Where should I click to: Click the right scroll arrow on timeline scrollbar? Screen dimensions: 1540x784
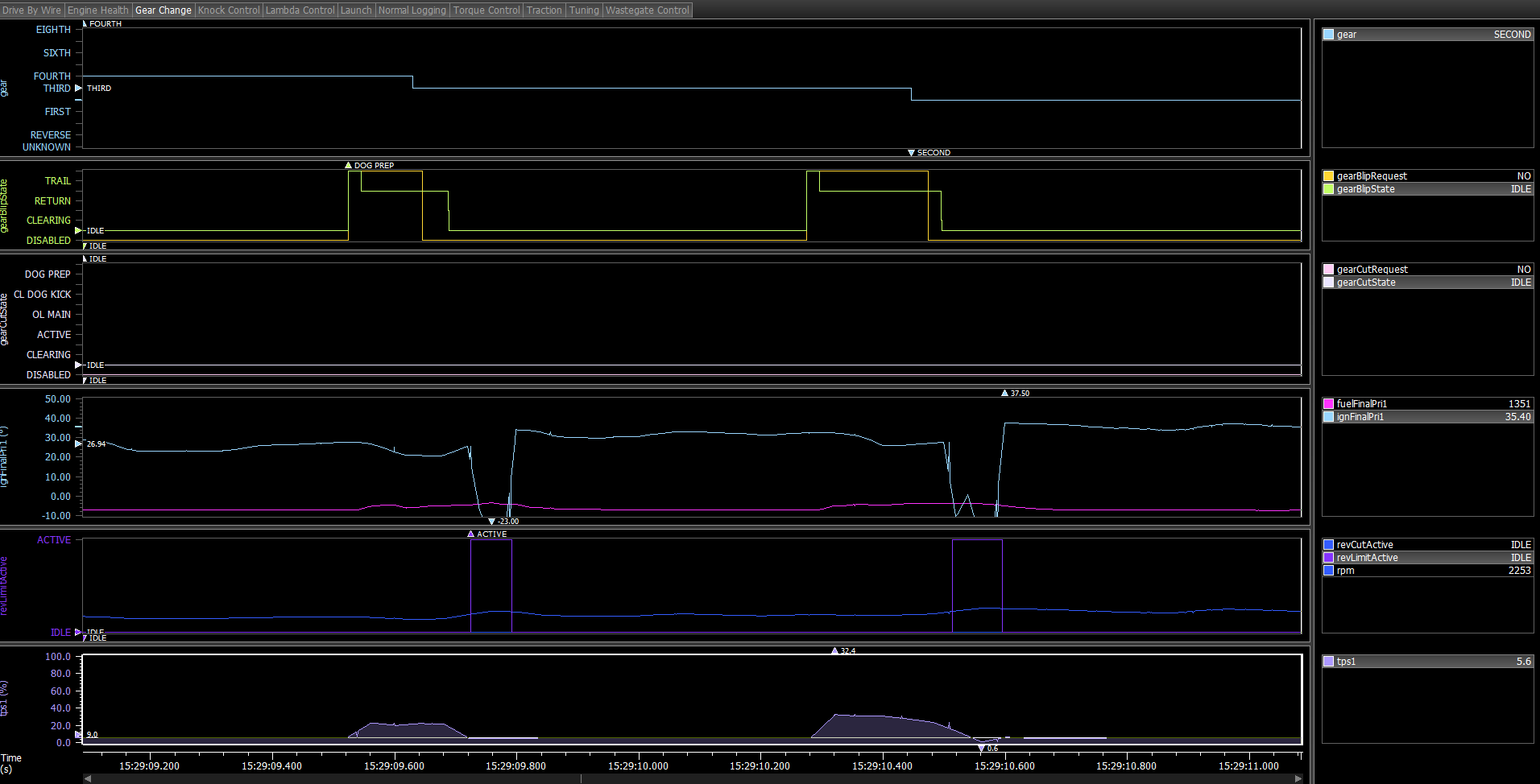[x=1298, y=778]
